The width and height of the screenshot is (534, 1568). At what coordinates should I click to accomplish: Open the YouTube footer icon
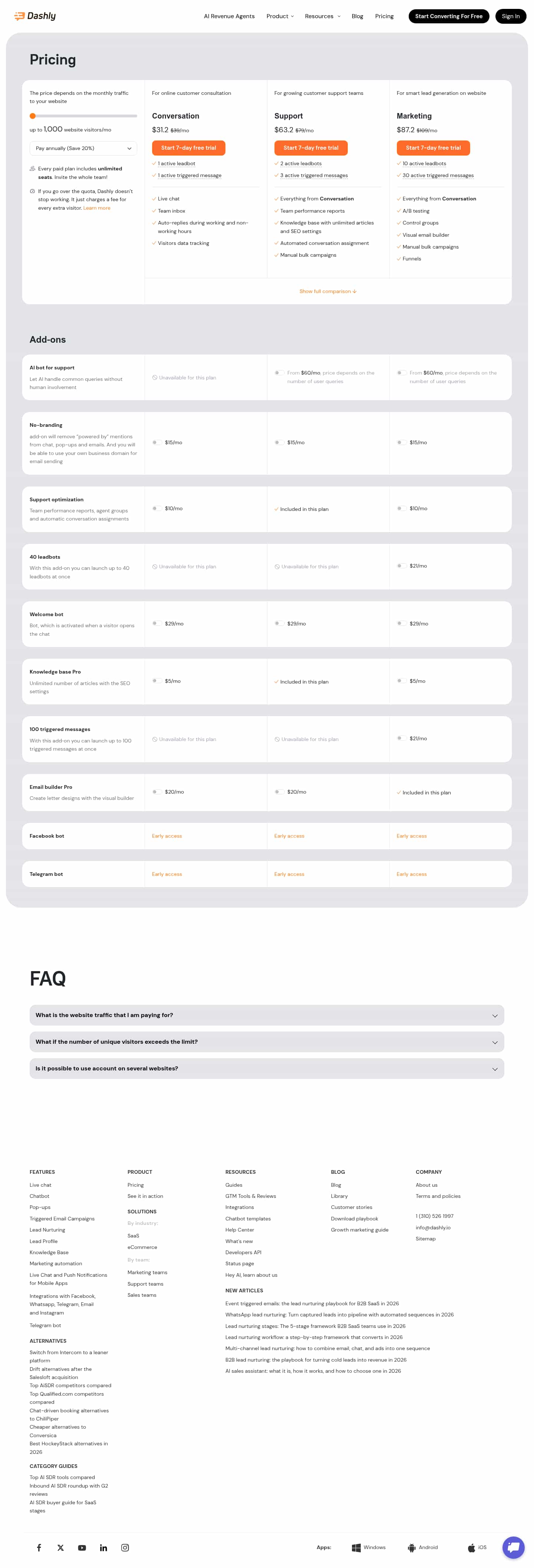(x=82, y=1547)
